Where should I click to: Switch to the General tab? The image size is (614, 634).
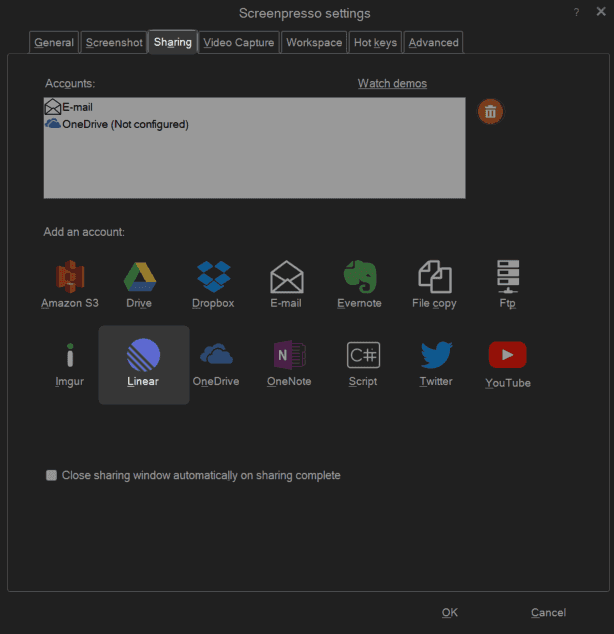(54, 42)
